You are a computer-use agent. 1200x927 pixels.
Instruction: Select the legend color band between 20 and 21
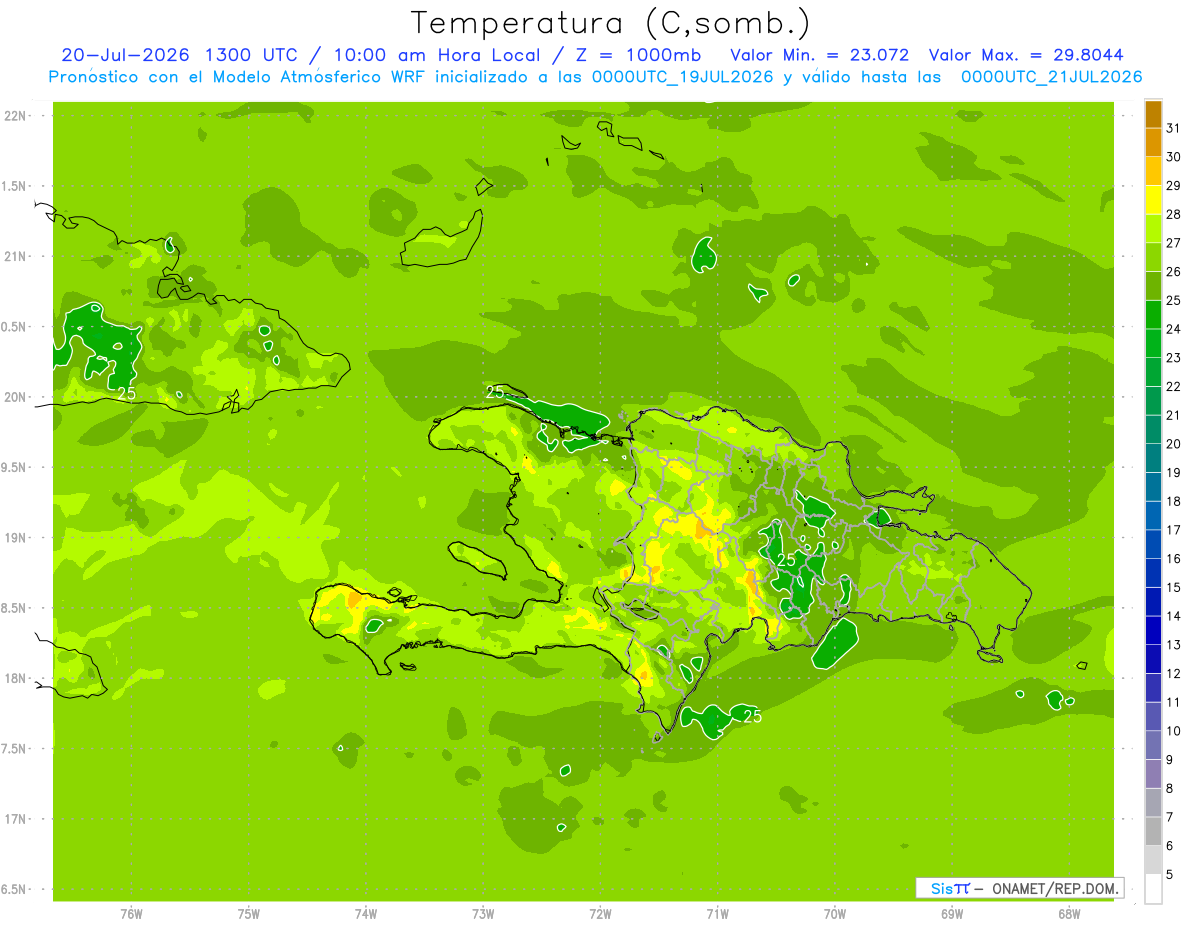[x=1153, y=429]
